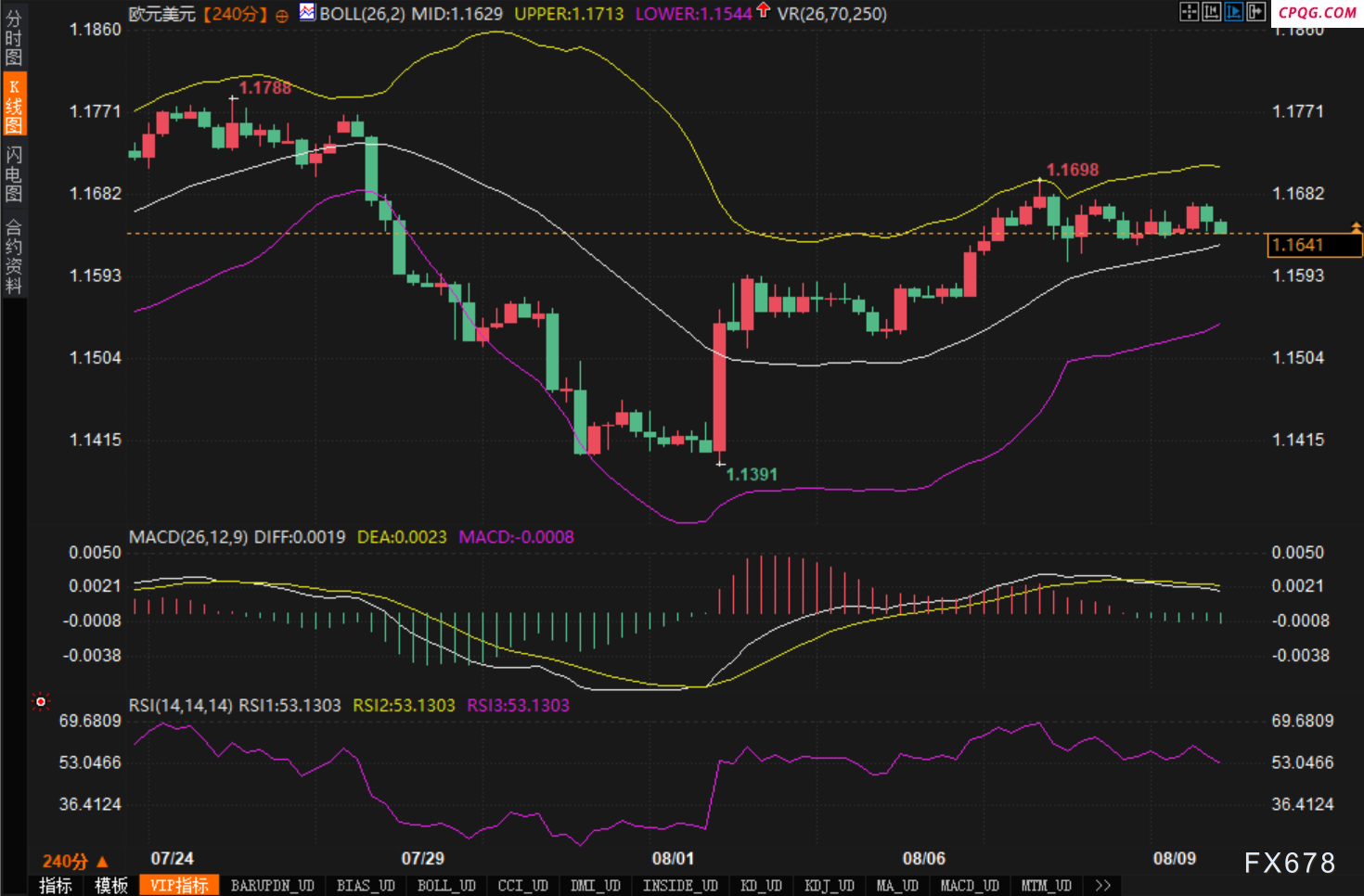Image resolution: width=1364 pixels, height=896 pixels.
Task: Expand more indicators with the >> arrow
Action: 1102,886
